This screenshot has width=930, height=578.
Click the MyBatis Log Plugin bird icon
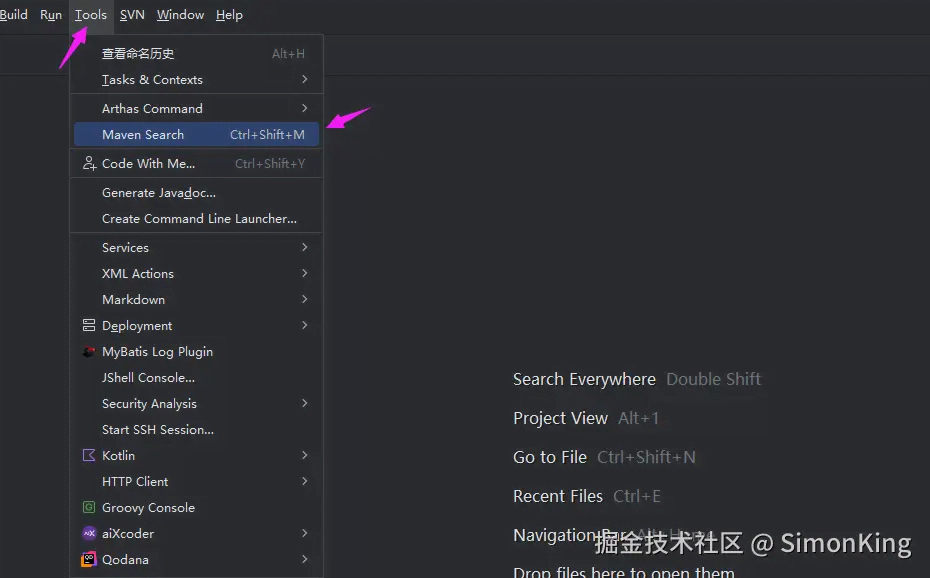(x=89, y=352)
